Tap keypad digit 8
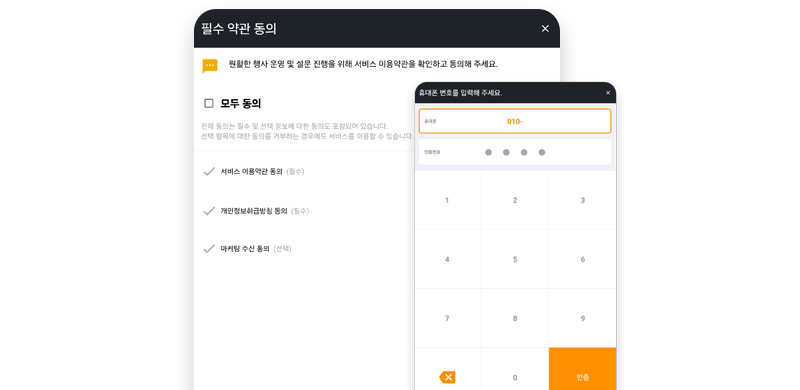800x390 pixels. tap(515, 319)
